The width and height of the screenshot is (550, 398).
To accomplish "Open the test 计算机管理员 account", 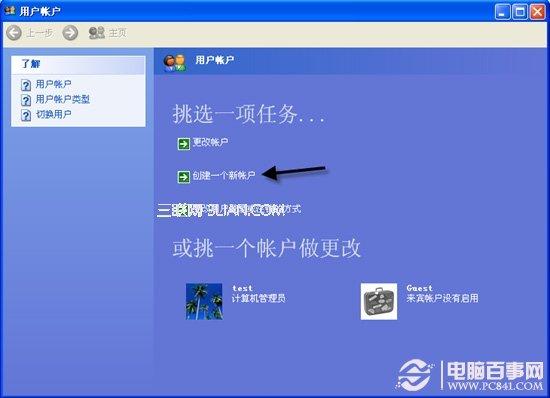I will point(259,294).
